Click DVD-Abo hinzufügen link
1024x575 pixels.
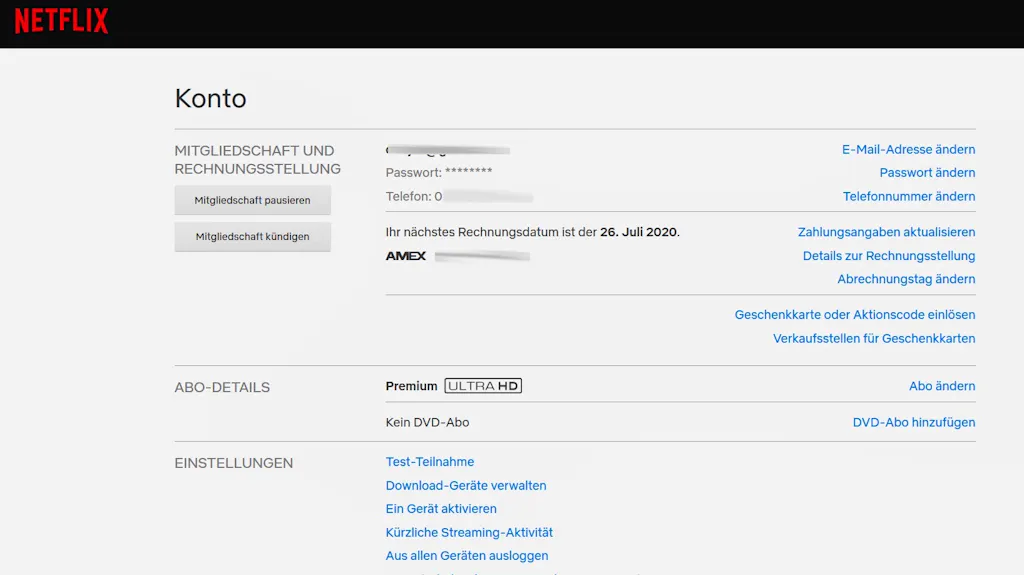[x=914, y=423]
